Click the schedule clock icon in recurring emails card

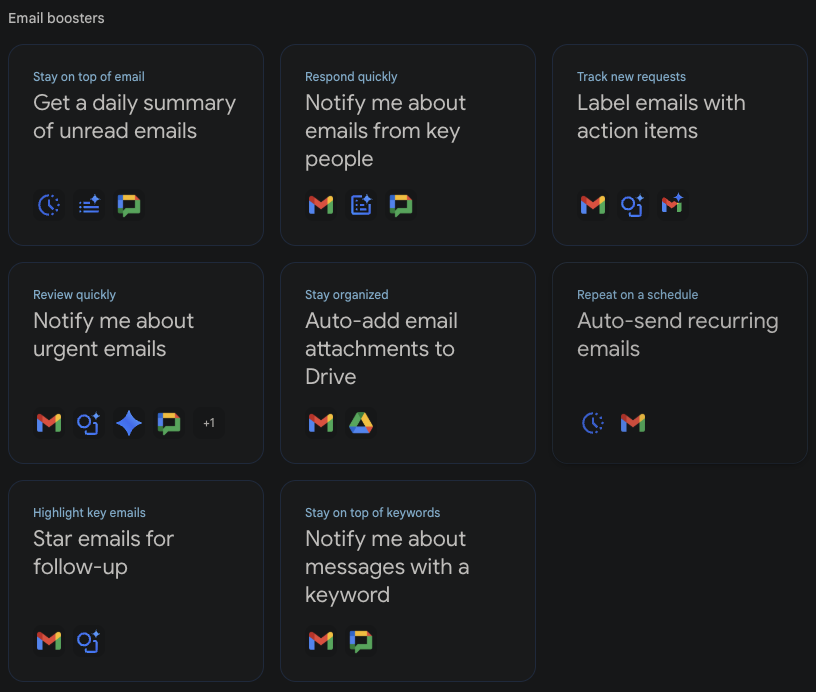click(x=593, y=423)
